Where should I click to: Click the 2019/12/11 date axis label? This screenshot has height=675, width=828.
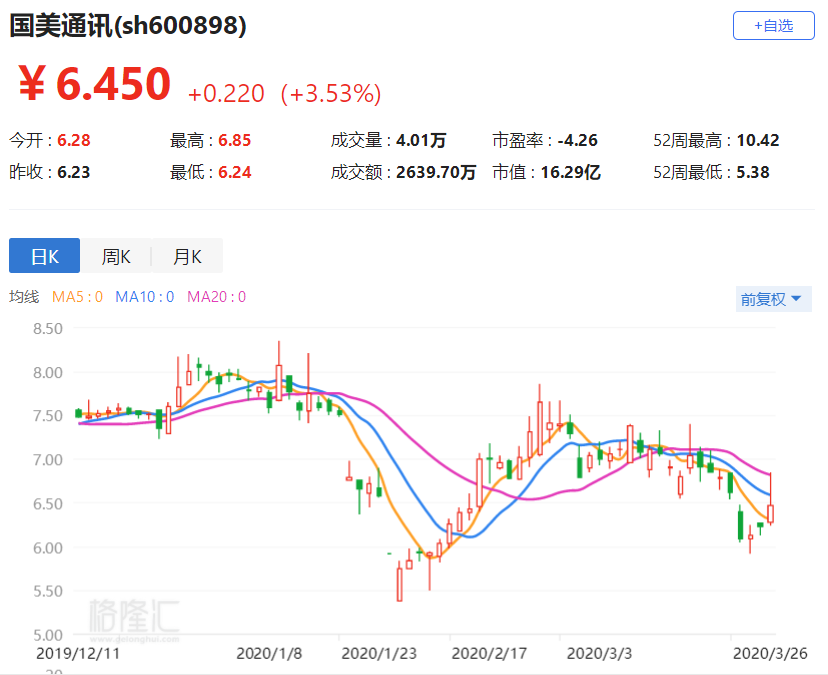click(78, 653)
